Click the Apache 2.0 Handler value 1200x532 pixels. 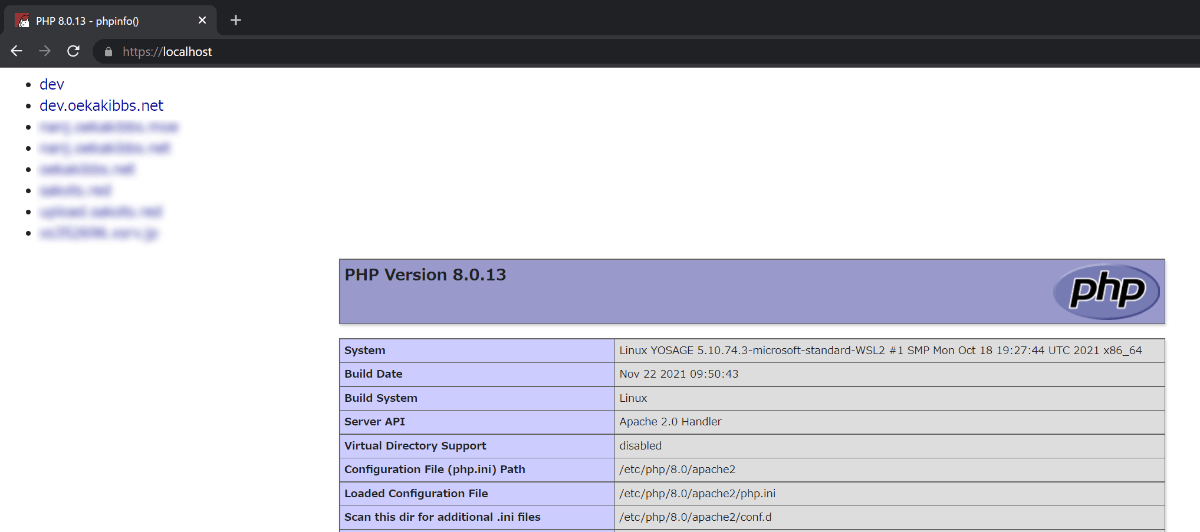tap(670, 422)
